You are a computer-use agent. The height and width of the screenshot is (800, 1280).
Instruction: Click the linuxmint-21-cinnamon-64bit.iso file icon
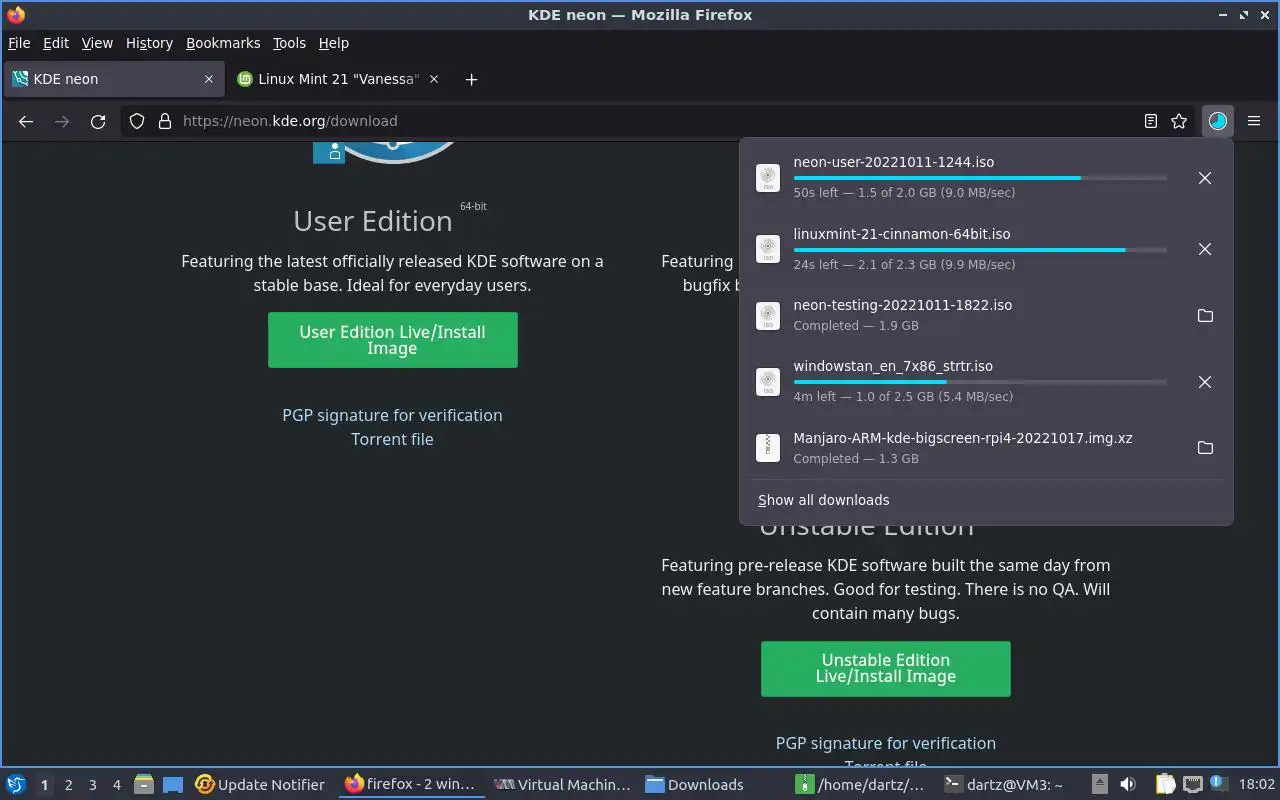tap(768, 249)
